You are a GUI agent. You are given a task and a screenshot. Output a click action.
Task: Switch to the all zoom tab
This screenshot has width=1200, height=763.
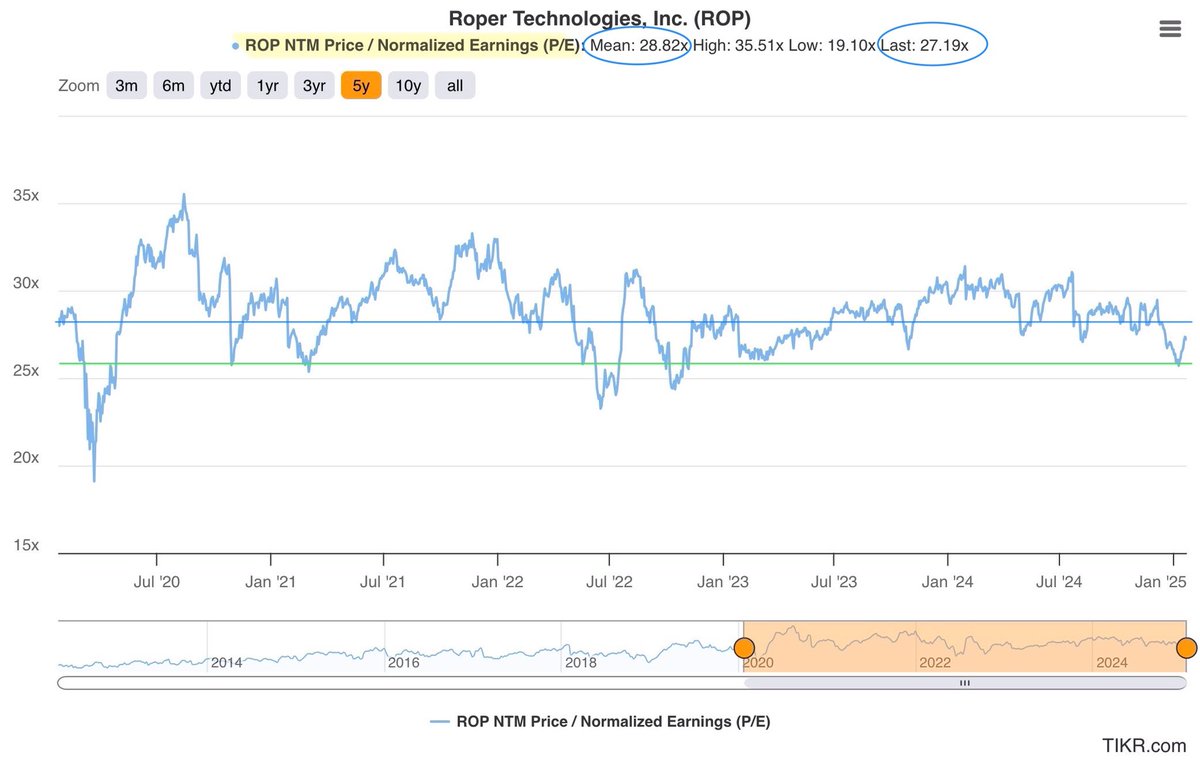pos(455,85)
